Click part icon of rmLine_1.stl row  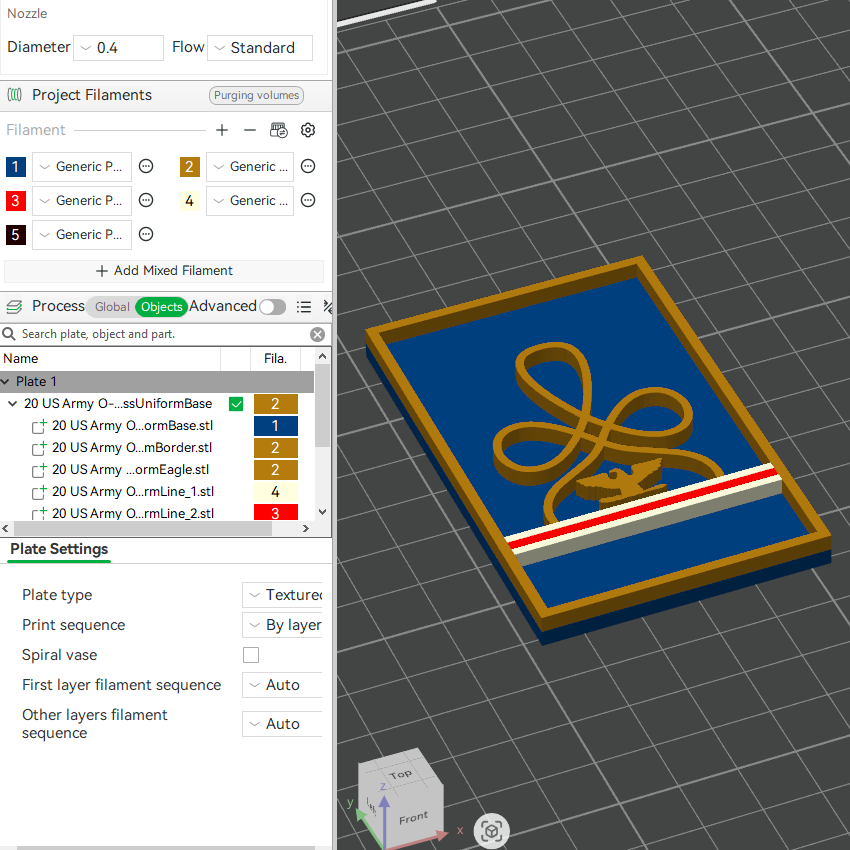point(39,492)
